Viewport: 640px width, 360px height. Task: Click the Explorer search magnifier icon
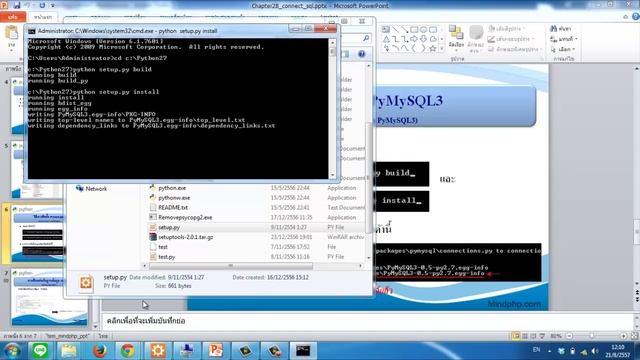(366, 38)
